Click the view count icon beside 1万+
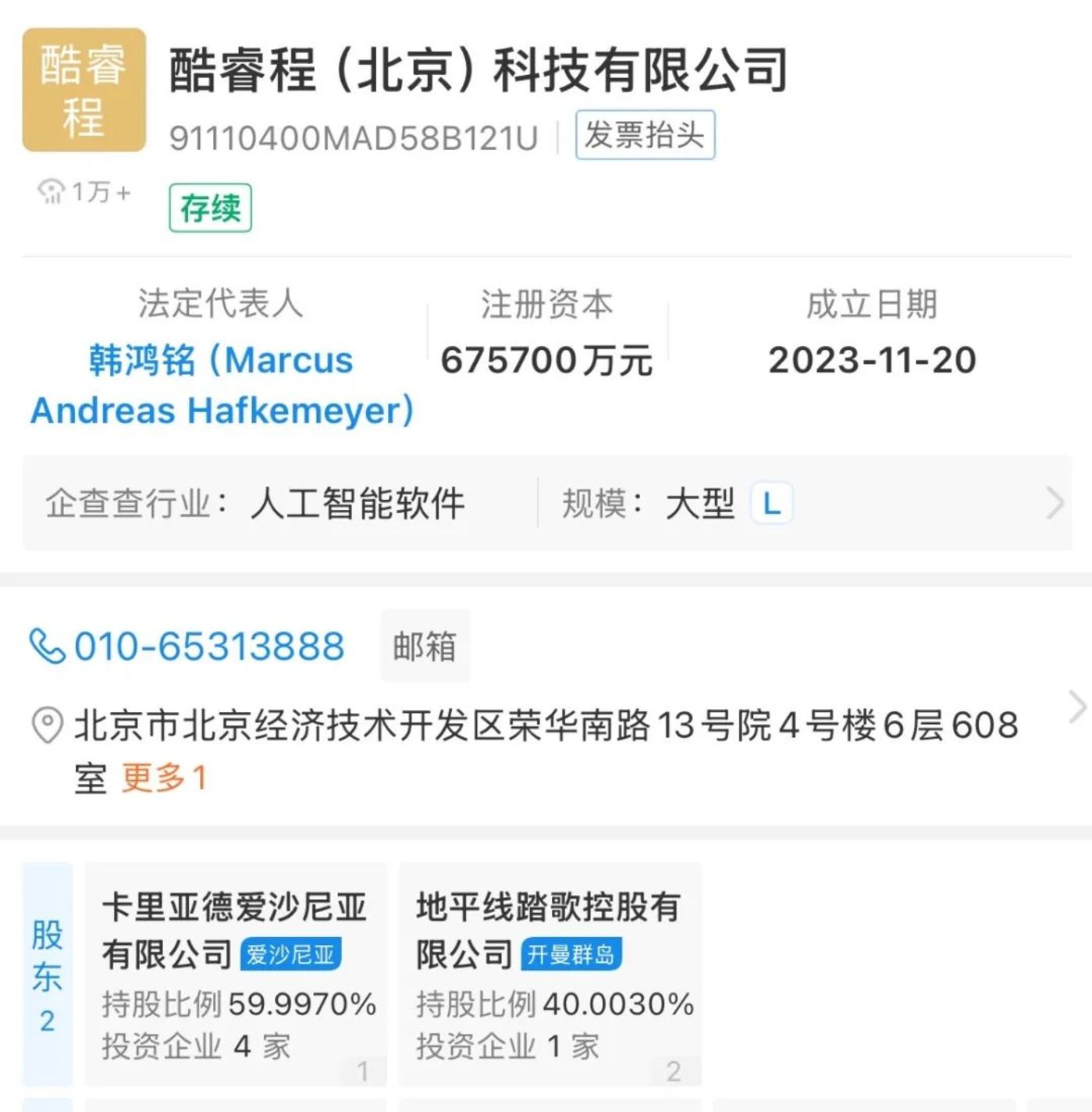Image resolution: width=1092 pixels, height=1112 pixels. [52, 191]
